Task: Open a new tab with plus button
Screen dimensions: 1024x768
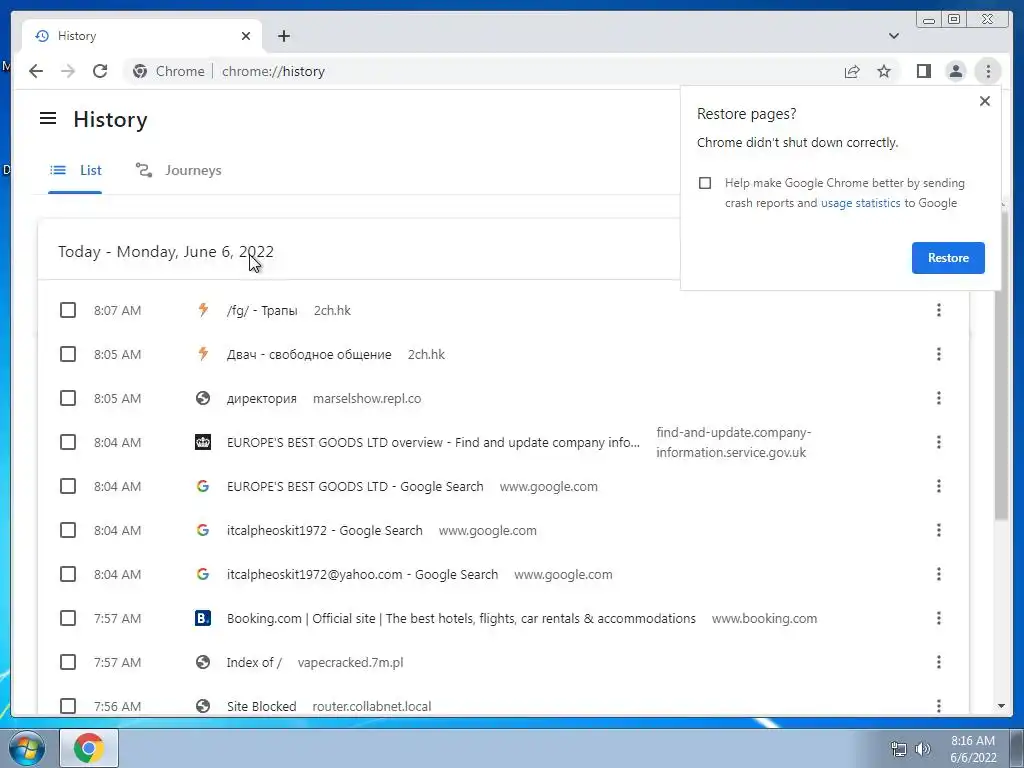Action: tap(283, 36)
